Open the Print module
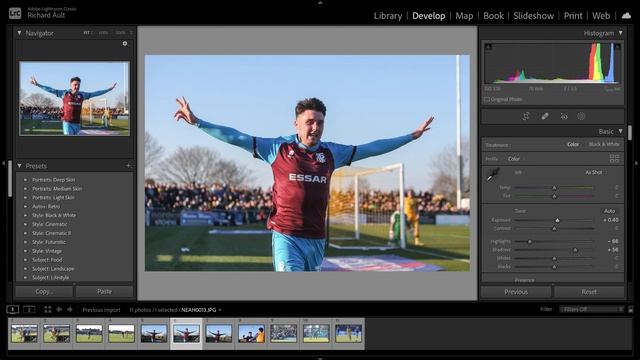Viewport: 640px width, 360px height. pos(573,16)
